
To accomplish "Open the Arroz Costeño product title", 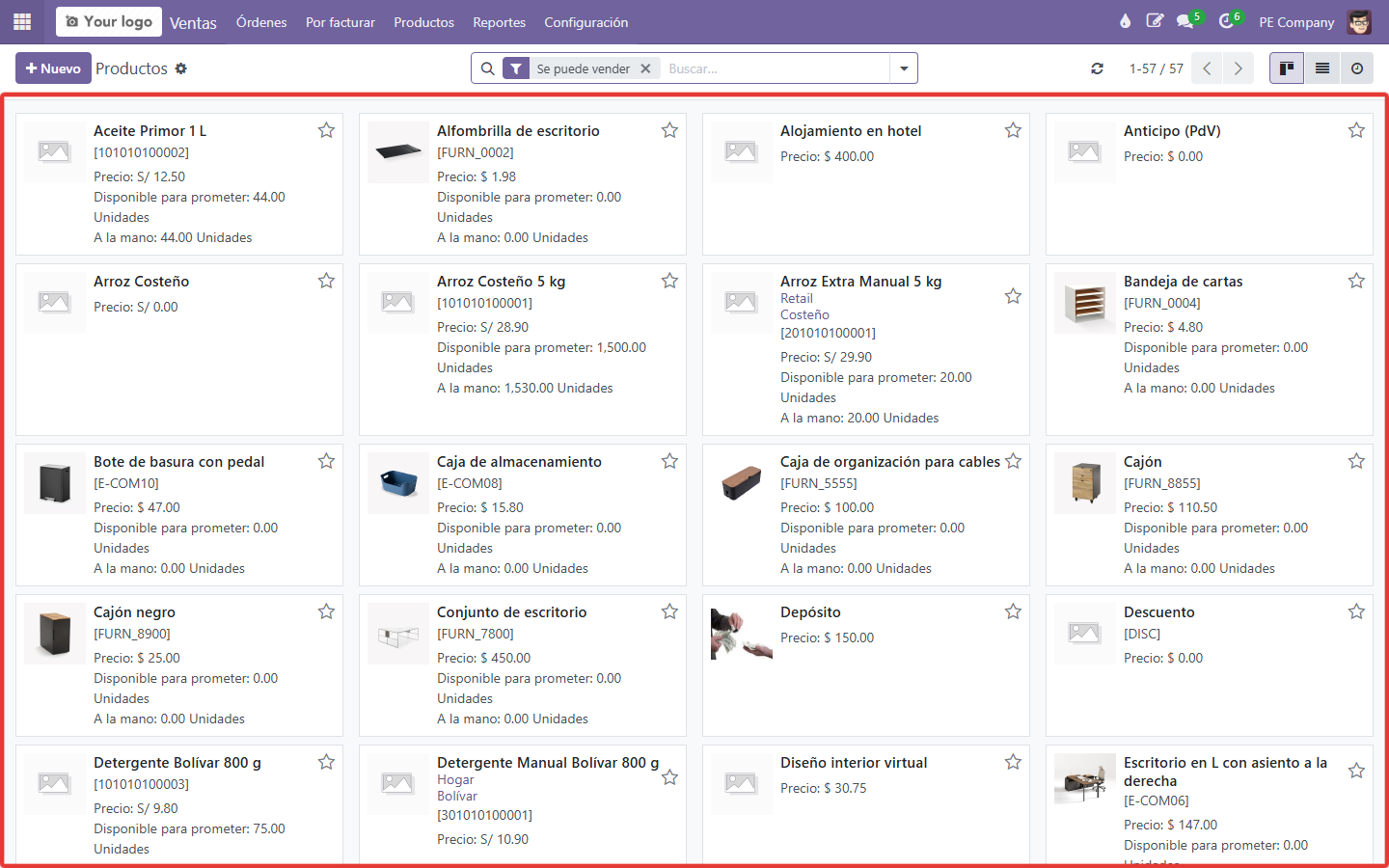I will [141, 282].
